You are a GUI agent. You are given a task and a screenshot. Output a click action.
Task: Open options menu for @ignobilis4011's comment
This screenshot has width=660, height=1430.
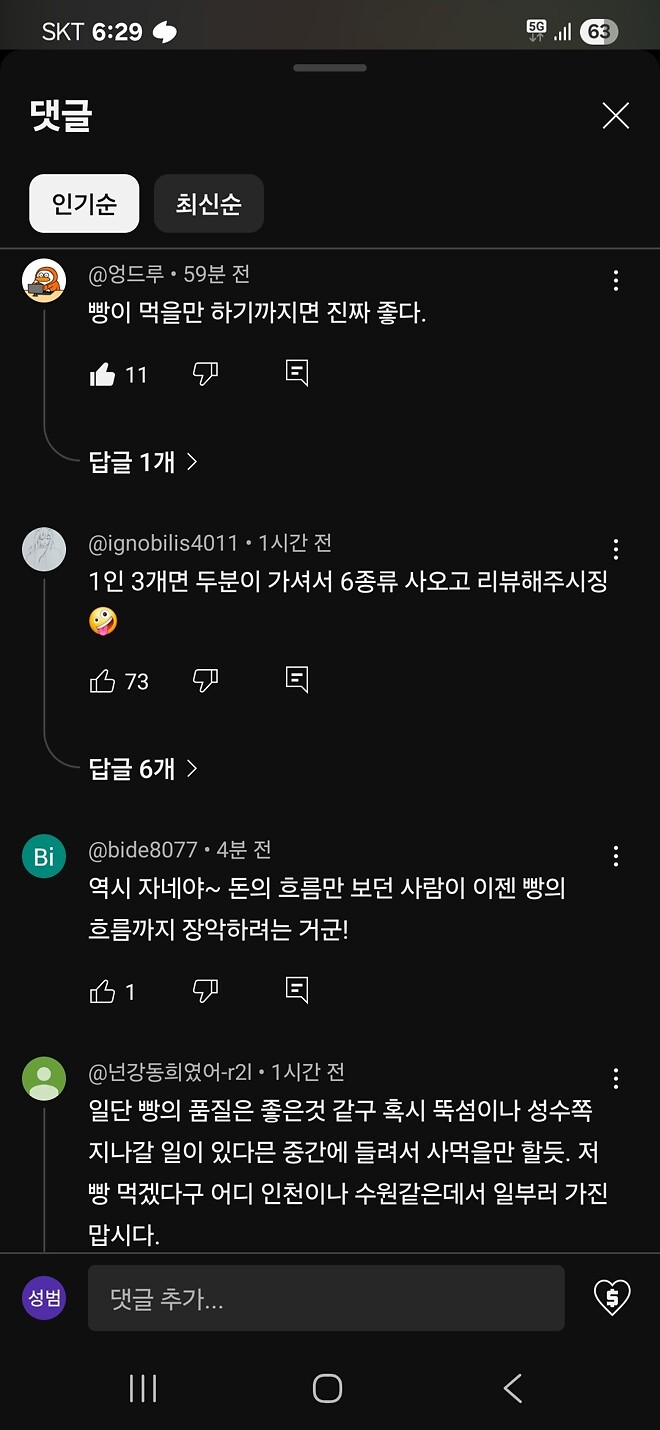[615, 549]
